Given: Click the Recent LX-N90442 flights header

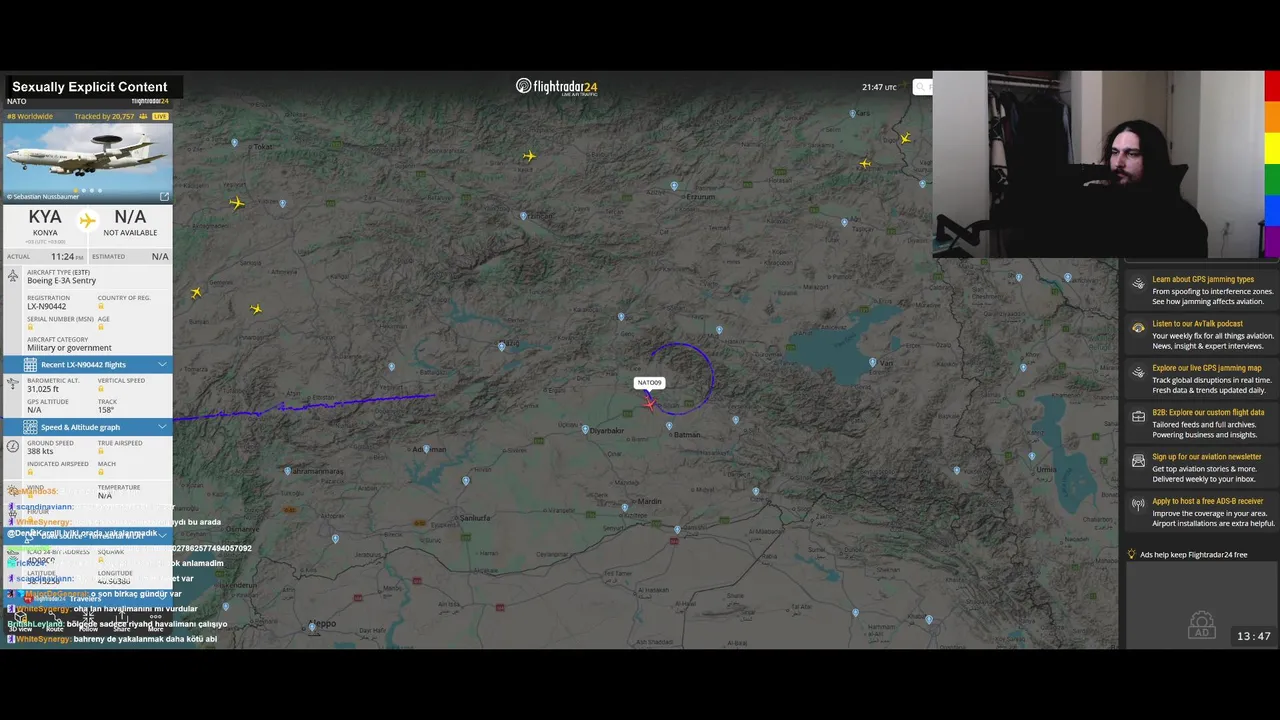Looking at the screenshot, I should pyautogui.click(x=87, y=364).
